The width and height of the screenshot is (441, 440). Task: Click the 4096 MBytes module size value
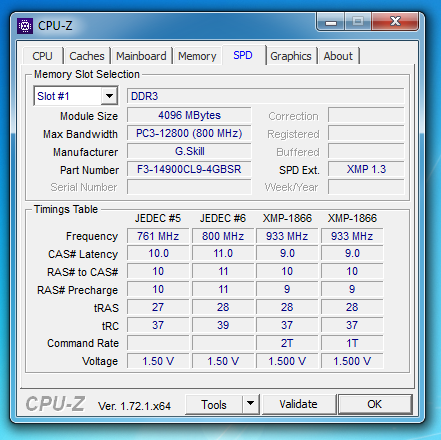click(x=189, y=115)
